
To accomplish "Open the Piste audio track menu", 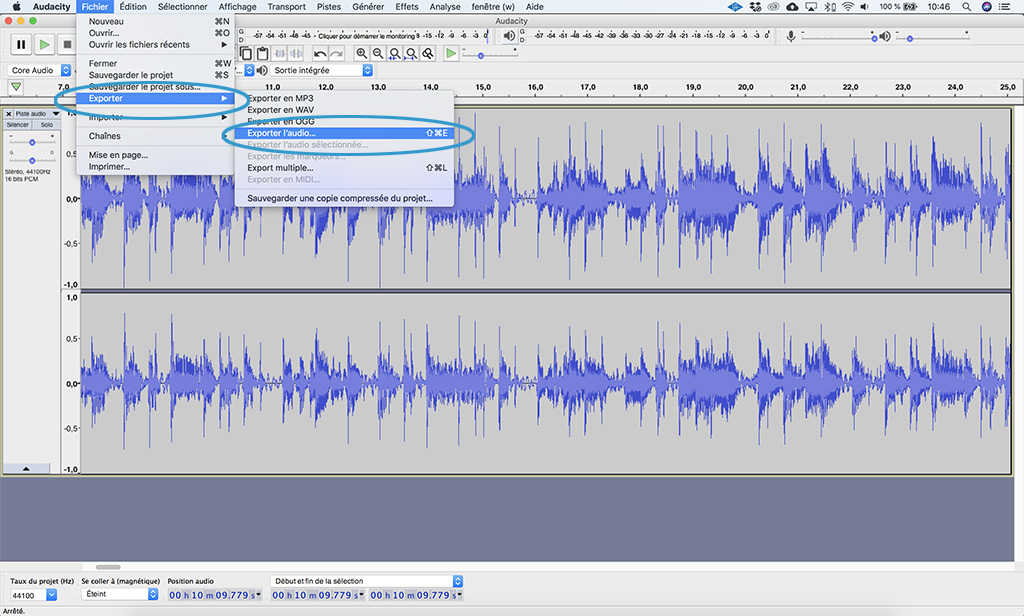I will pyautogui.click(x=37, y=114).
